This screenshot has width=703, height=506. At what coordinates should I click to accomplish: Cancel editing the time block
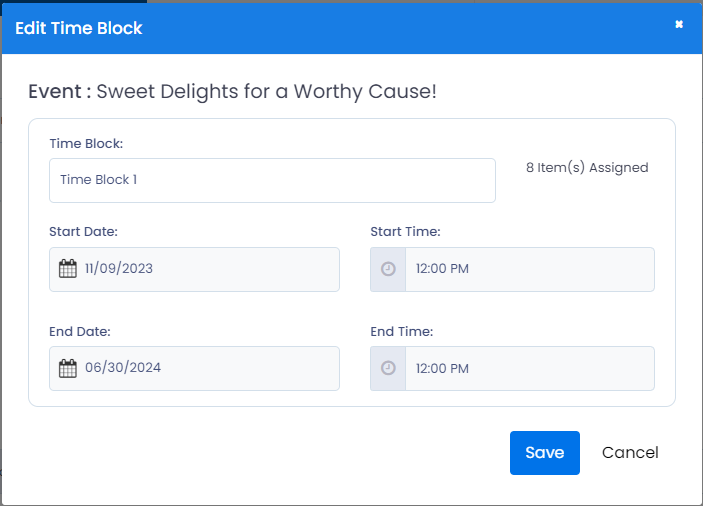point(630,453)
